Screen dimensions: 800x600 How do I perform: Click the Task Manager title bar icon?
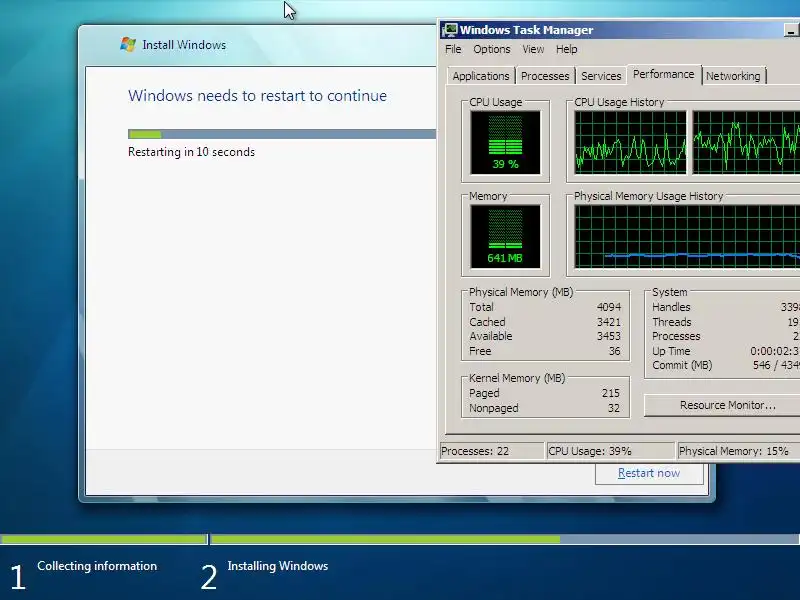click(x=449, y=30)
